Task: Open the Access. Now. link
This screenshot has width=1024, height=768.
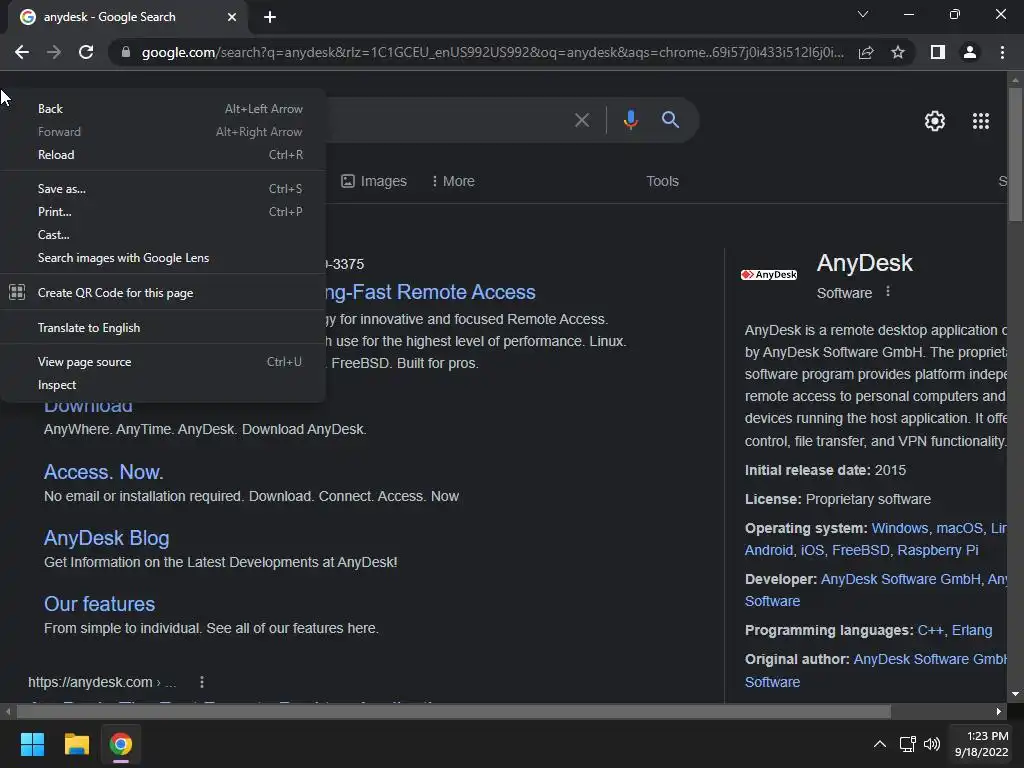Action: click(x=103, y=472)
